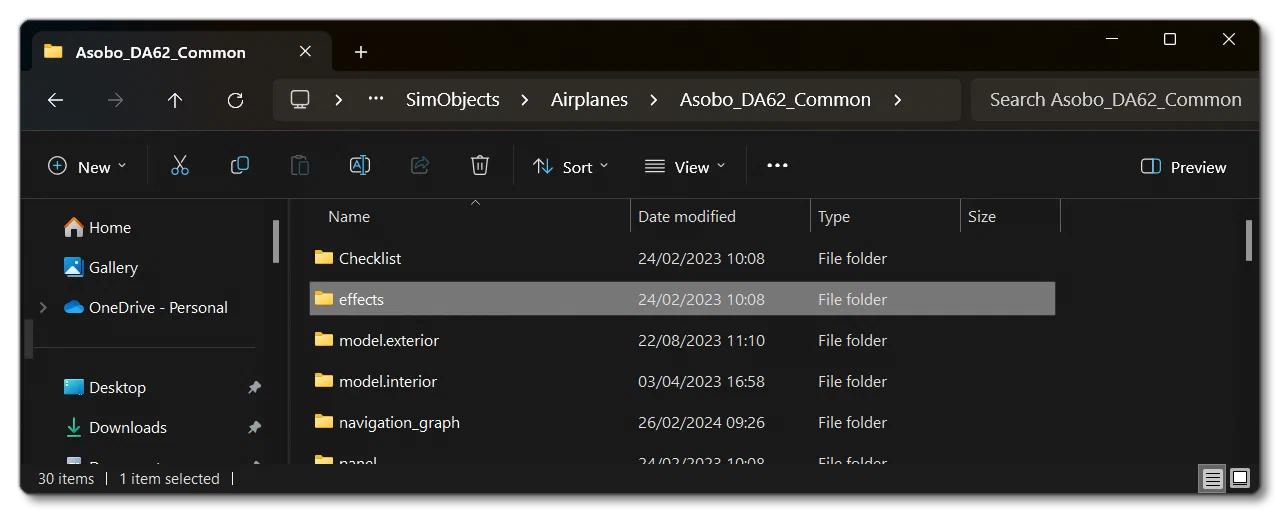Click the Copy icon in toolbar
The image size is (1280, 514).
coord(240,166)
